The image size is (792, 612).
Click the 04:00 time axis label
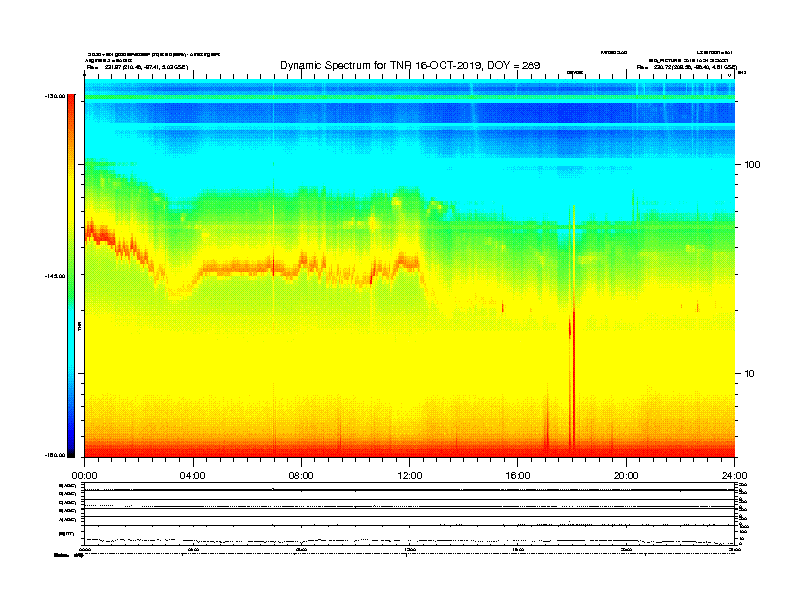193,476
